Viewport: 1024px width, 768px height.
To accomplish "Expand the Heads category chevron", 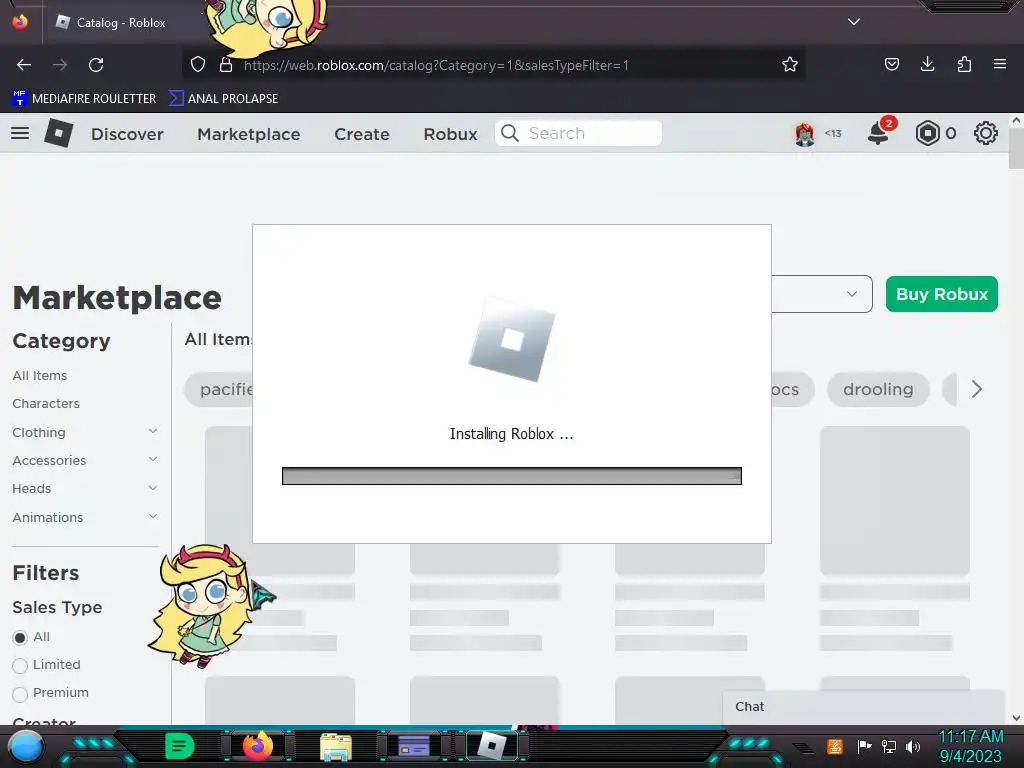I will point(153,488).
